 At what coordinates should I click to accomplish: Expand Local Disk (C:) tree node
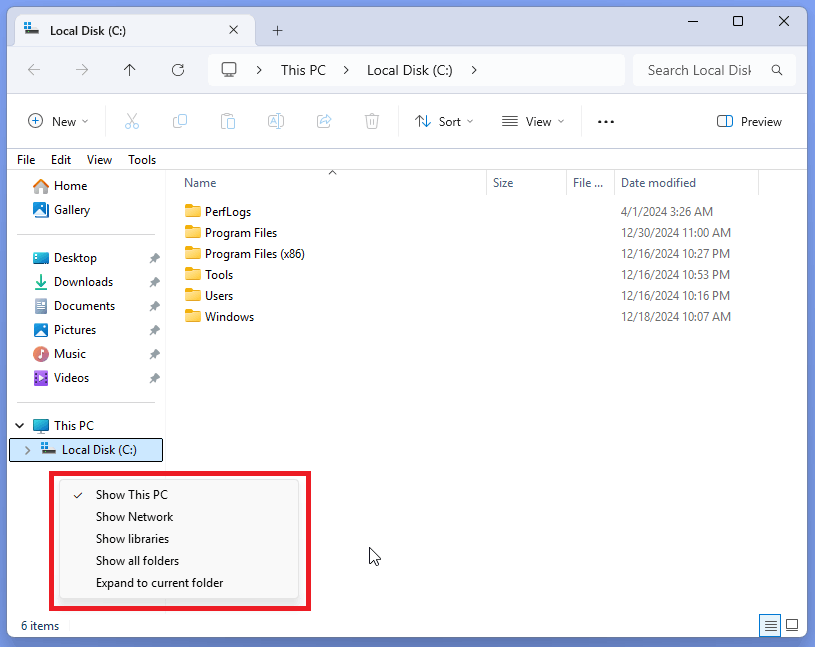[x=28, y=450]
